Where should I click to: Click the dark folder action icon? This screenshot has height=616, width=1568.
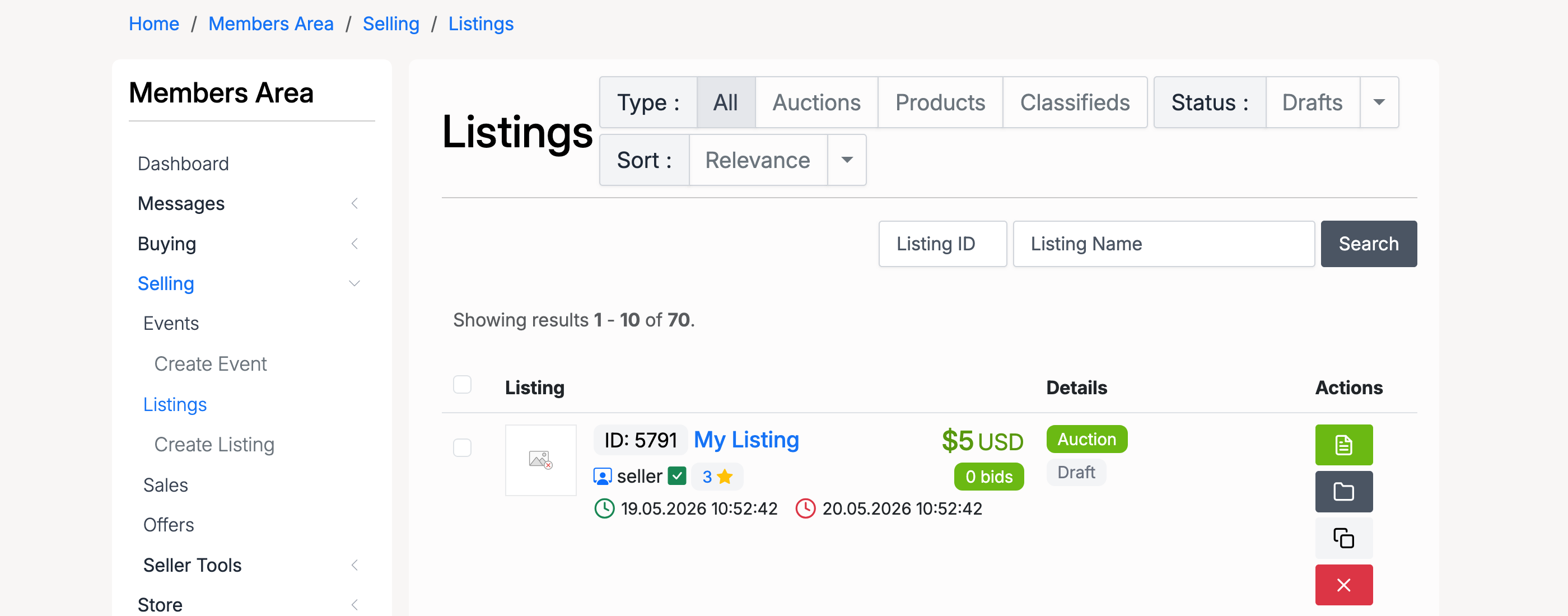[1343, 491]
